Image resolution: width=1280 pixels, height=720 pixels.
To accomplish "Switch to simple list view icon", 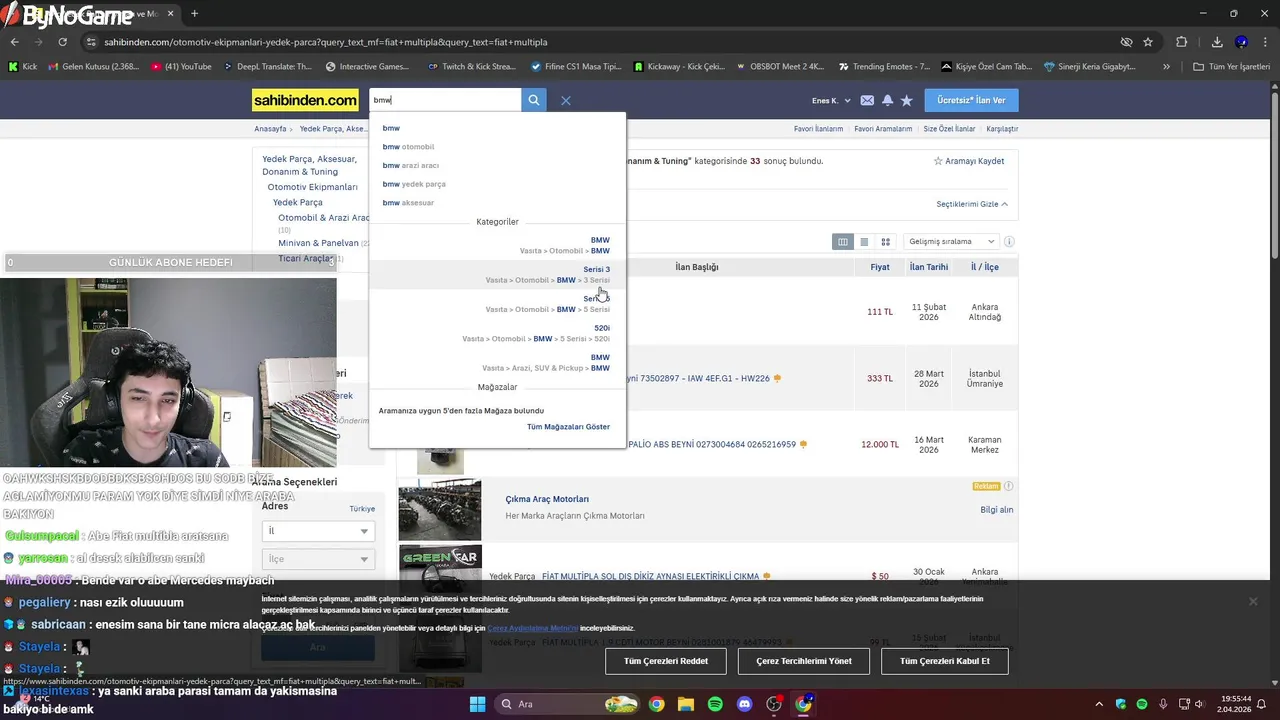I will pos(864,241).
